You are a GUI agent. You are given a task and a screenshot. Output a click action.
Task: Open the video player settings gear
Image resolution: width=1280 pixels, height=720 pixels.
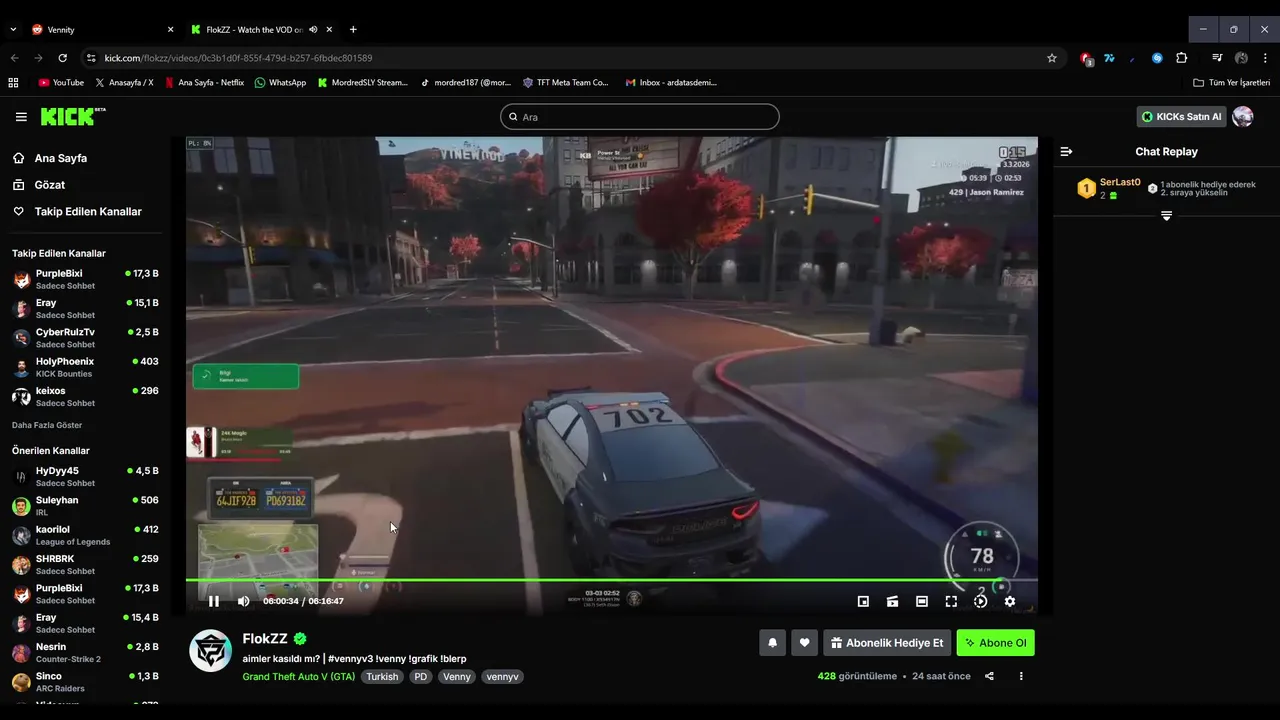[x=1010, y=601]
